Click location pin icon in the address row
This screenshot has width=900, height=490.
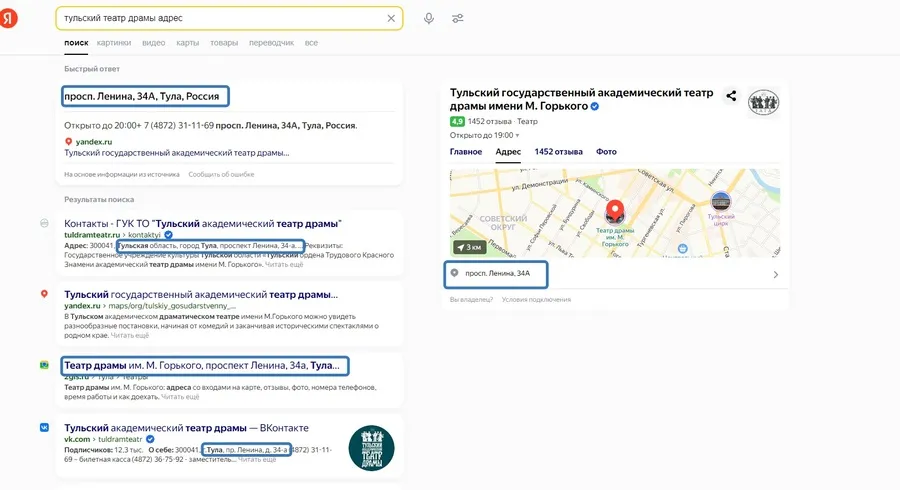tap(455, 273)
